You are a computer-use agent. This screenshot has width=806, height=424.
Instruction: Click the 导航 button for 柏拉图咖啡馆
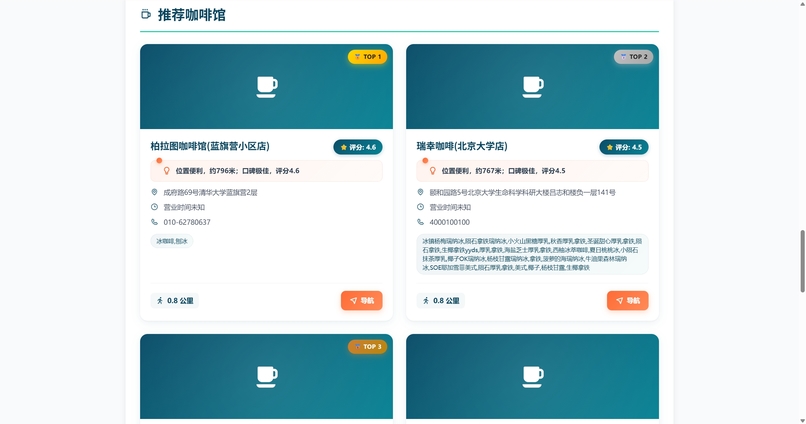click(x=361, y=301)
